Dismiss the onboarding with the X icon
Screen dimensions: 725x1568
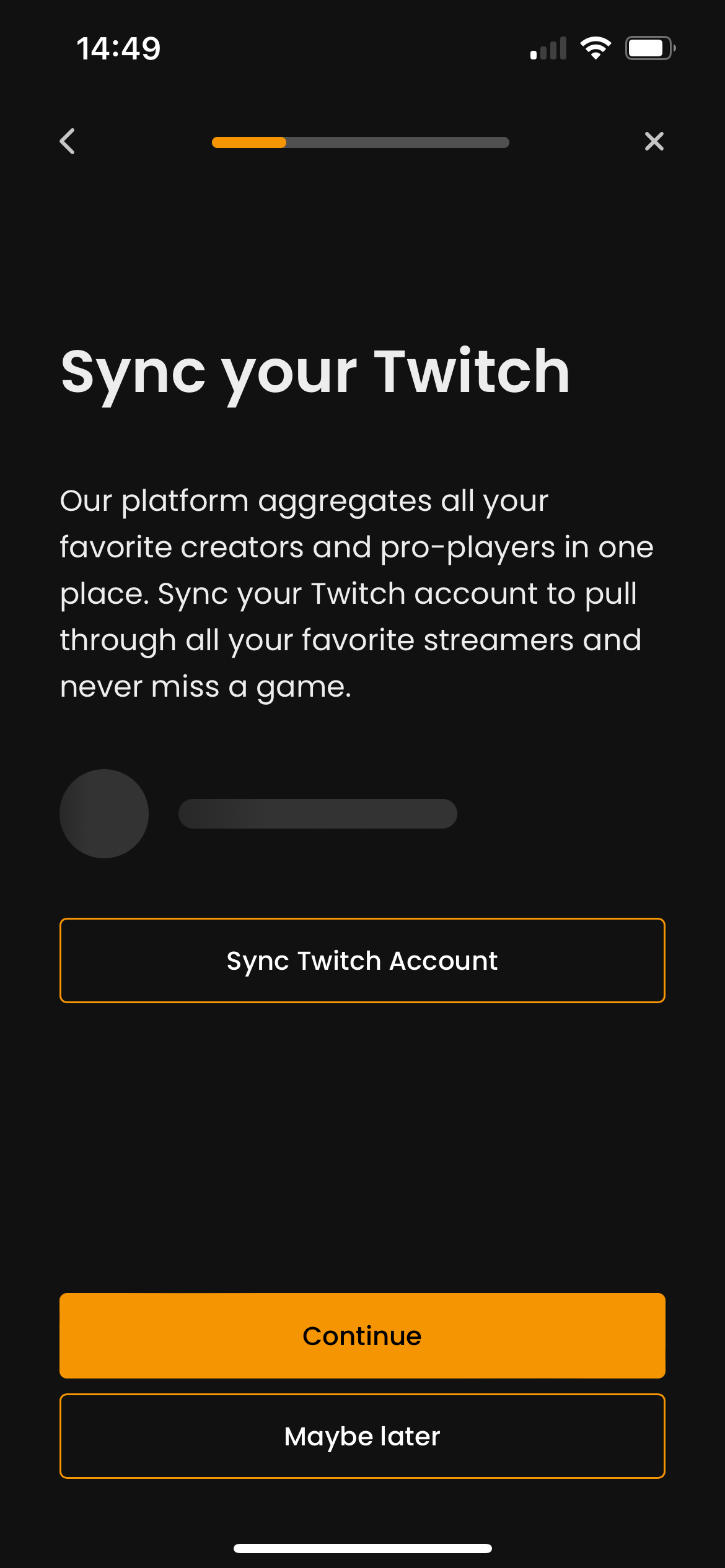[654, 141]
